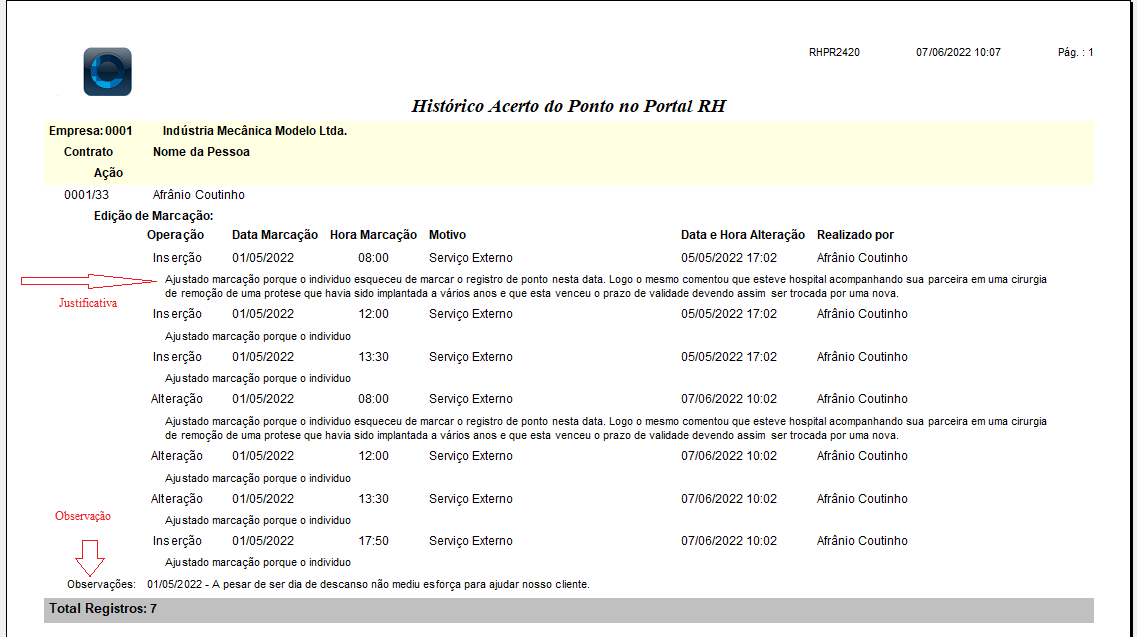Click the "Data Marcação" column header
The width and height of the screenshot is (1137, 637).
[275, 235]
